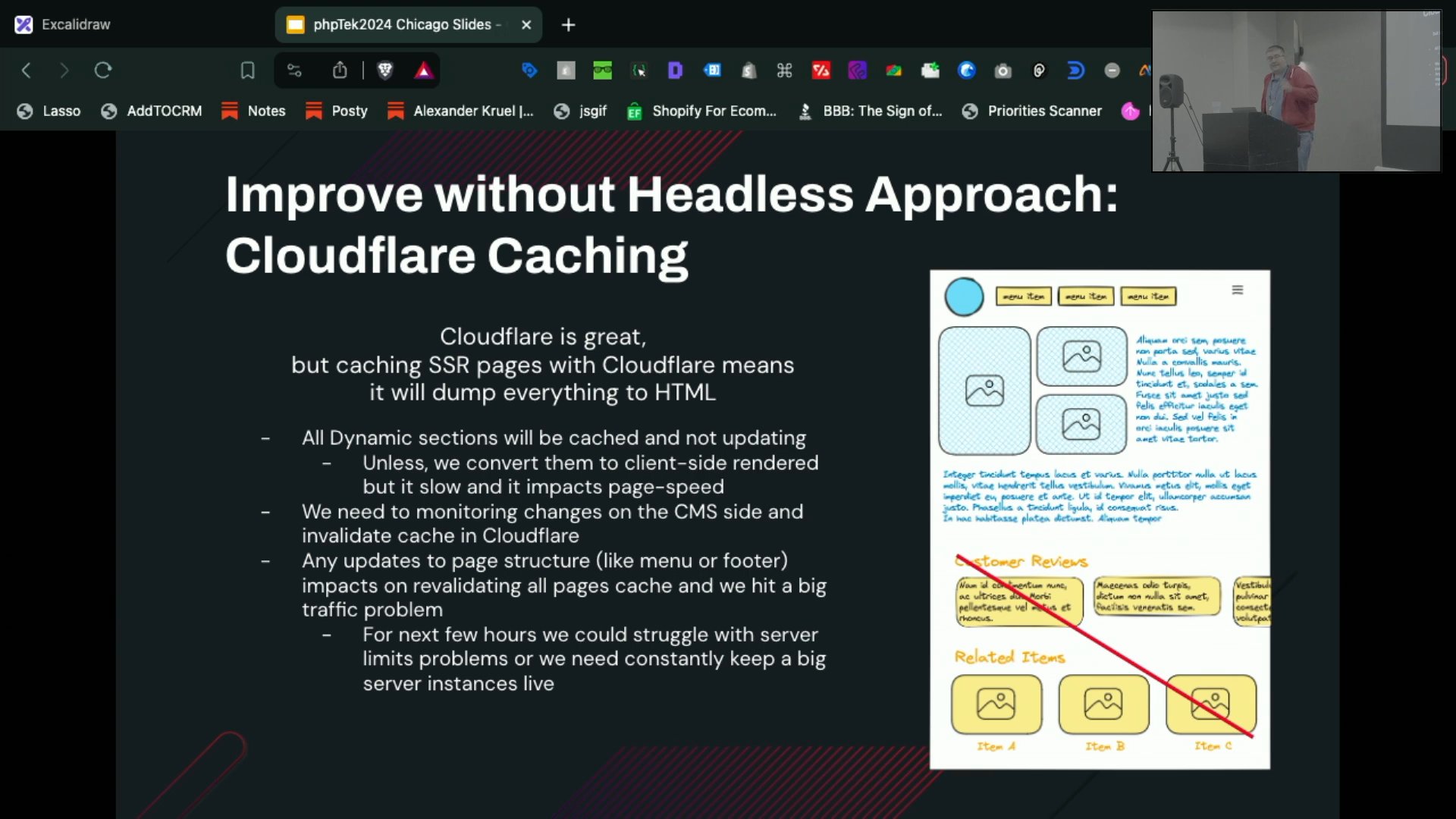
Task: Click 'Related Items' heading in the mockup
Action: click(1009, 657)
